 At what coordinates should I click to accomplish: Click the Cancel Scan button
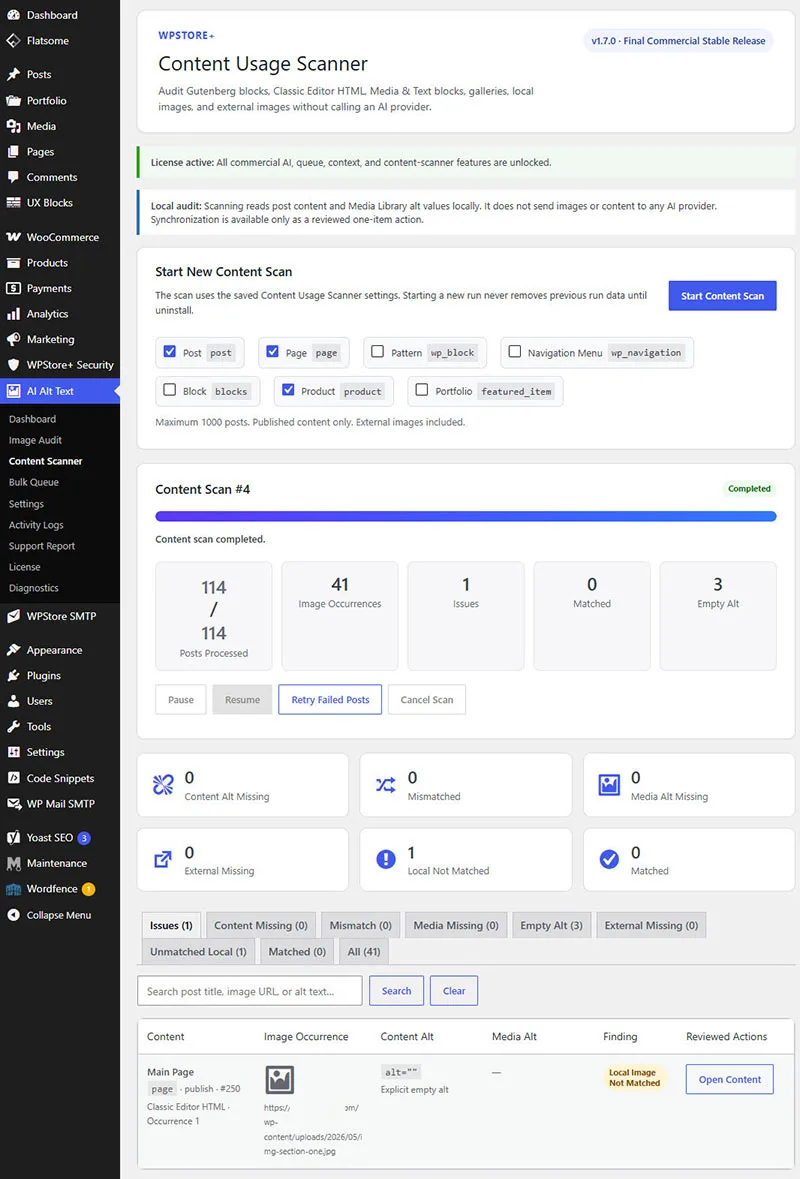pyautogui.click(x=426, y=699)
